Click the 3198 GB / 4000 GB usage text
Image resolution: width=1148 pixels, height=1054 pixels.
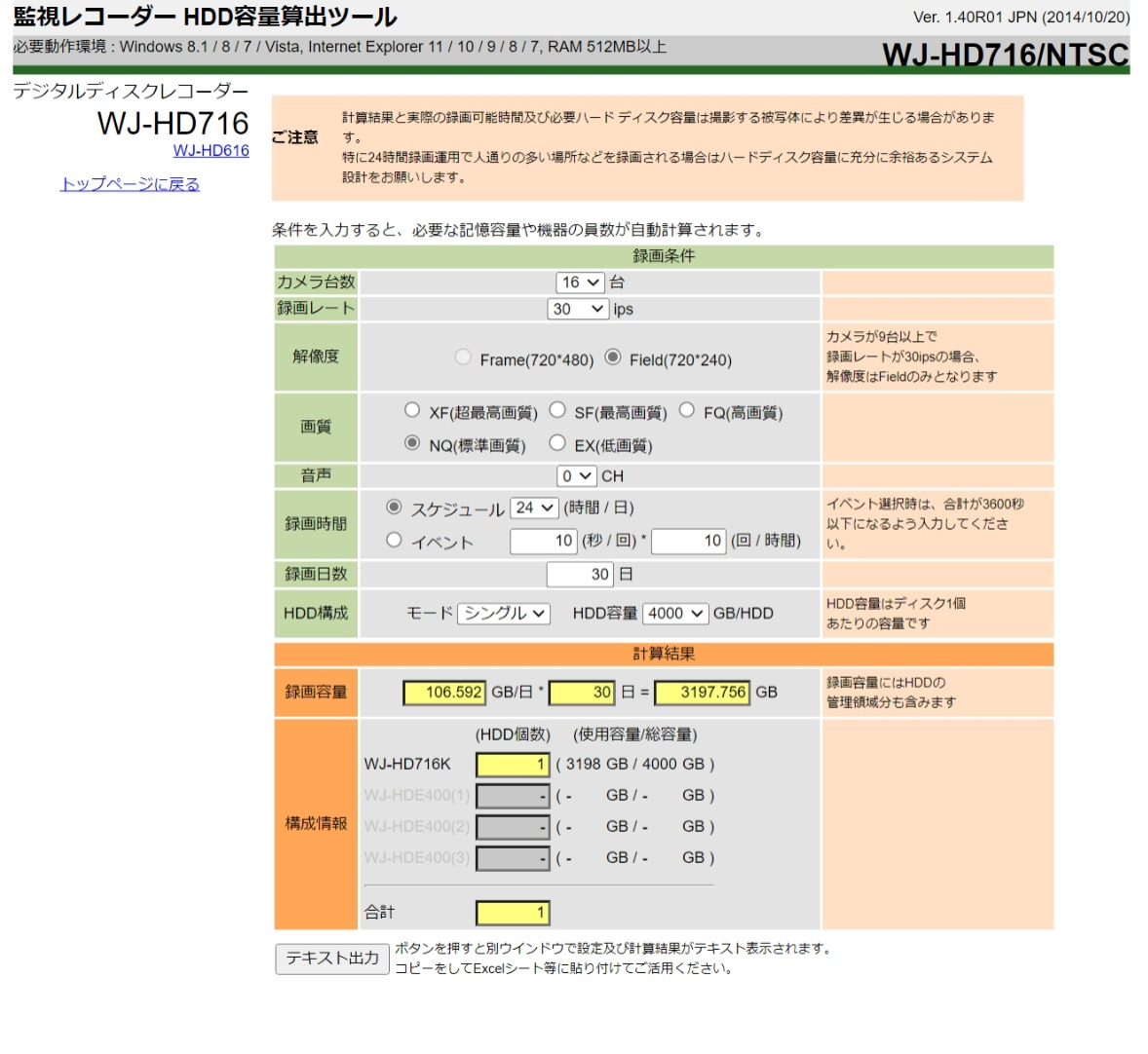tap(634, 765)
